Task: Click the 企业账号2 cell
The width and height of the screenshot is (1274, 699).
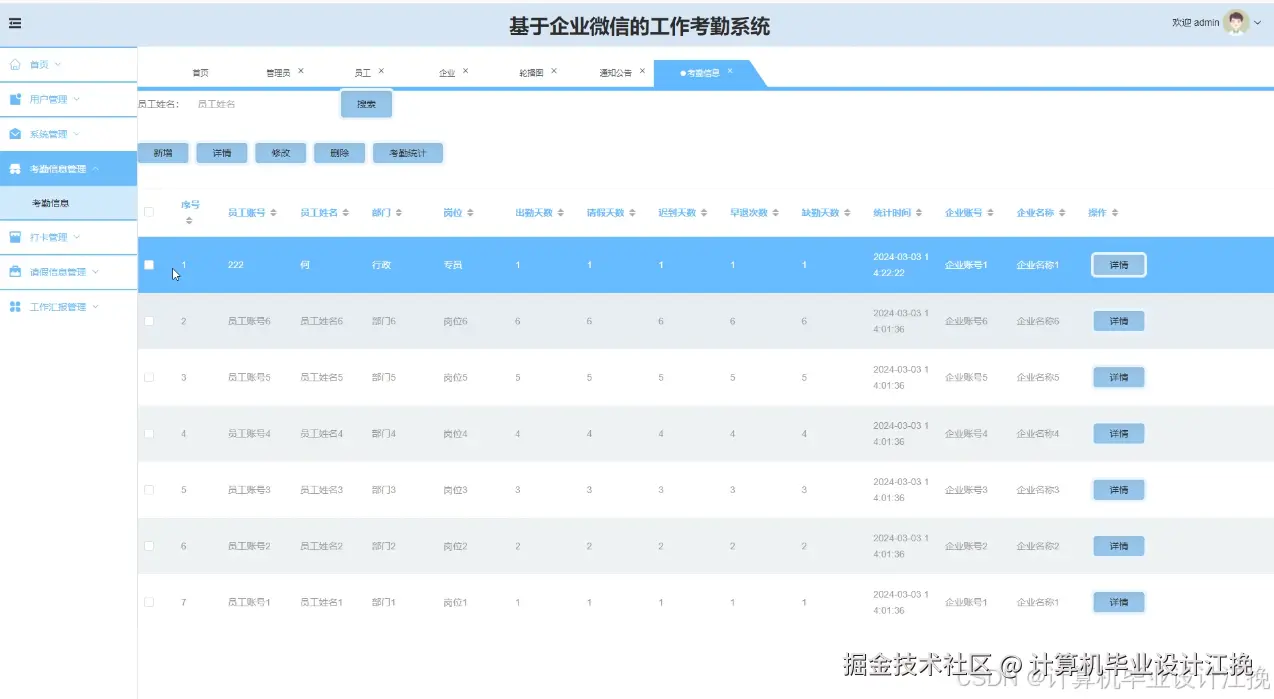Action: tap(966, 546)
